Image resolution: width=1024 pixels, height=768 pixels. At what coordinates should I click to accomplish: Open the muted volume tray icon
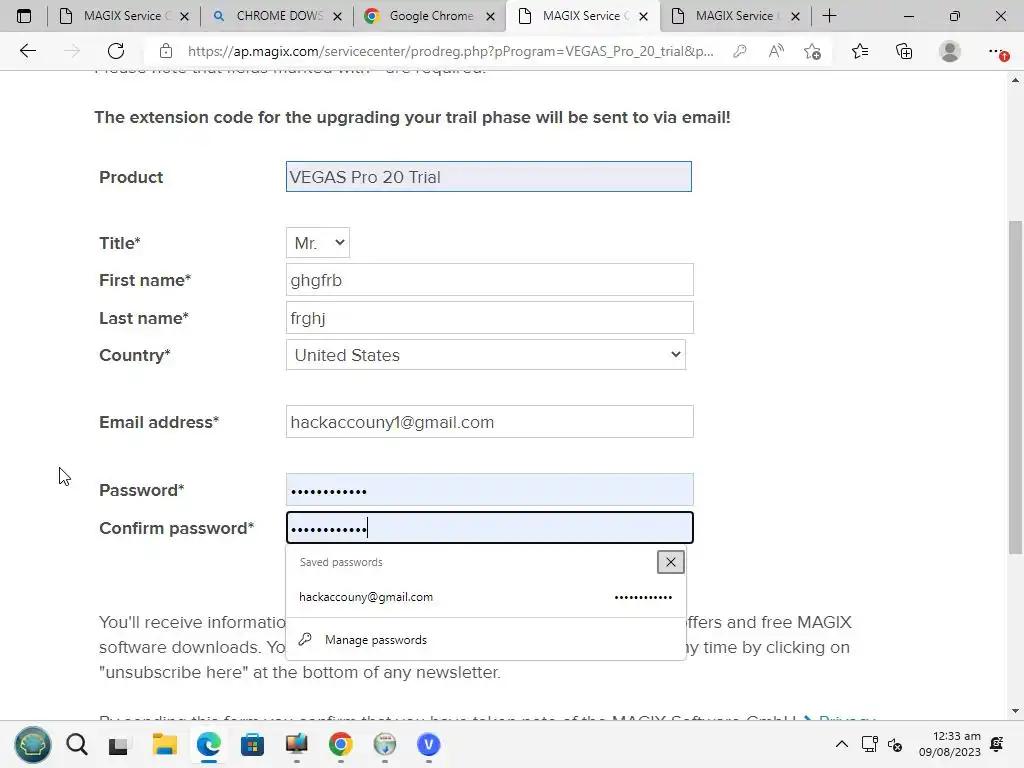pos(895,744)
